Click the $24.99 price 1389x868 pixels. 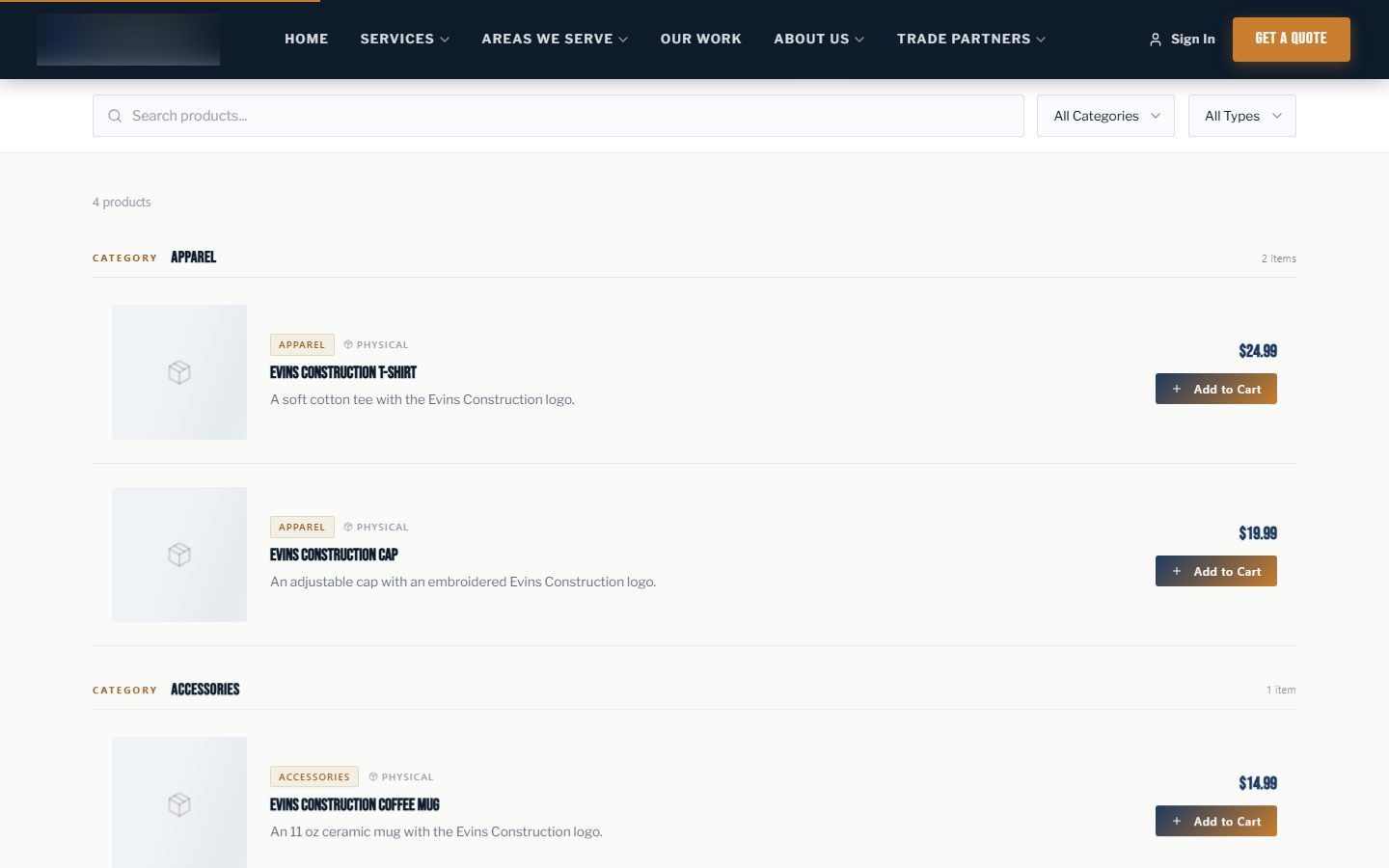[x=1258, y=351]
